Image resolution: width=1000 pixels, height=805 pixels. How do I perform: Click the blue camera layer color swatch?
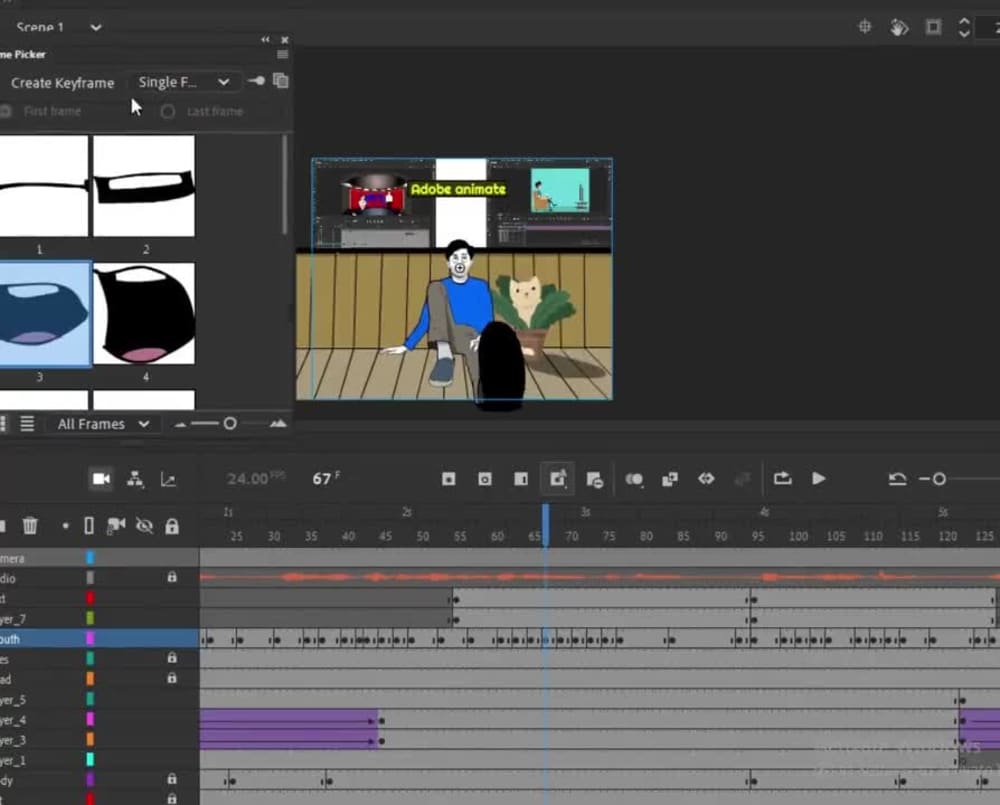coord(90,558)
